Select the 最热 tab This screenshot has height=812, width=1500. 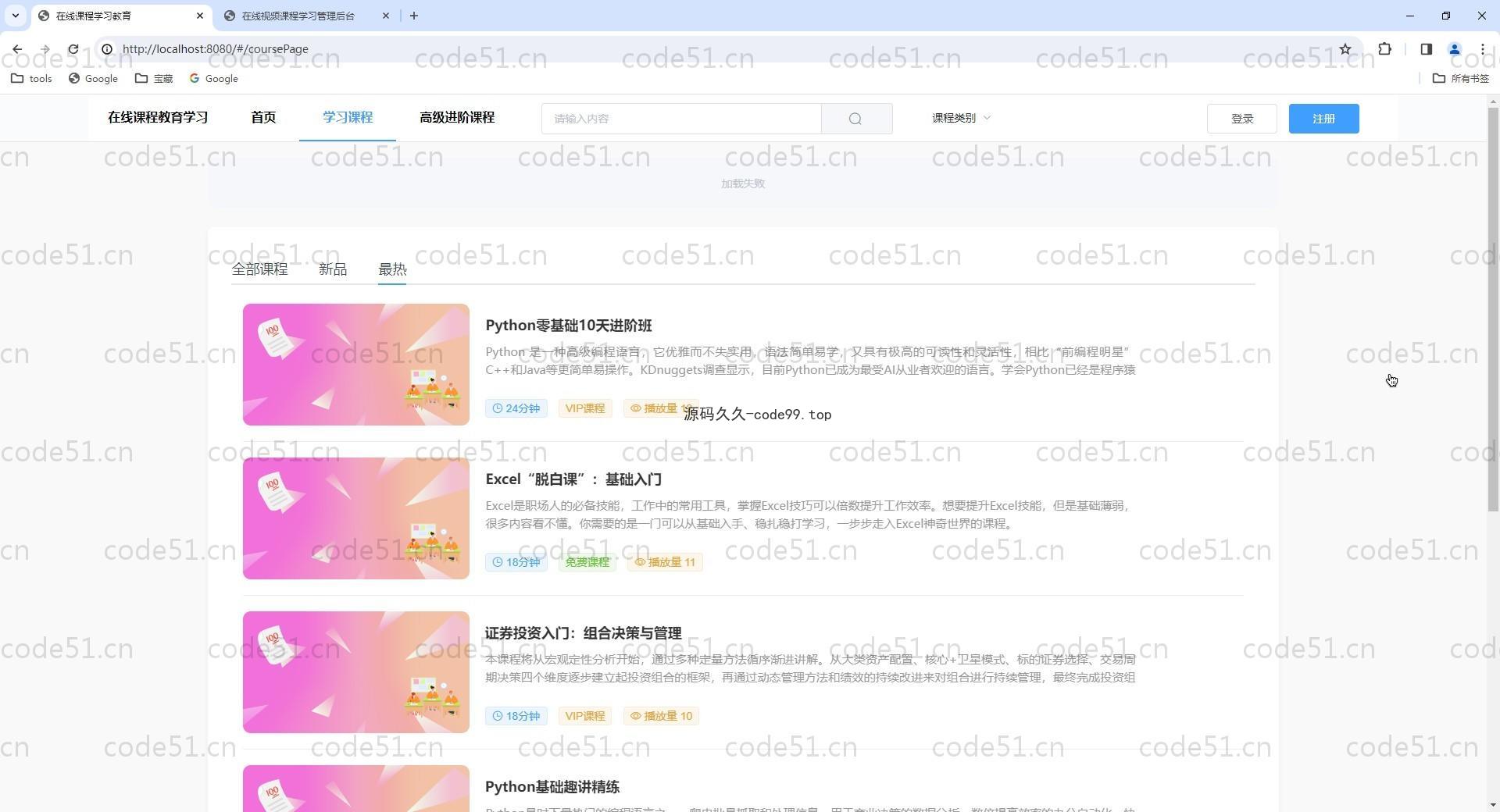392,269
